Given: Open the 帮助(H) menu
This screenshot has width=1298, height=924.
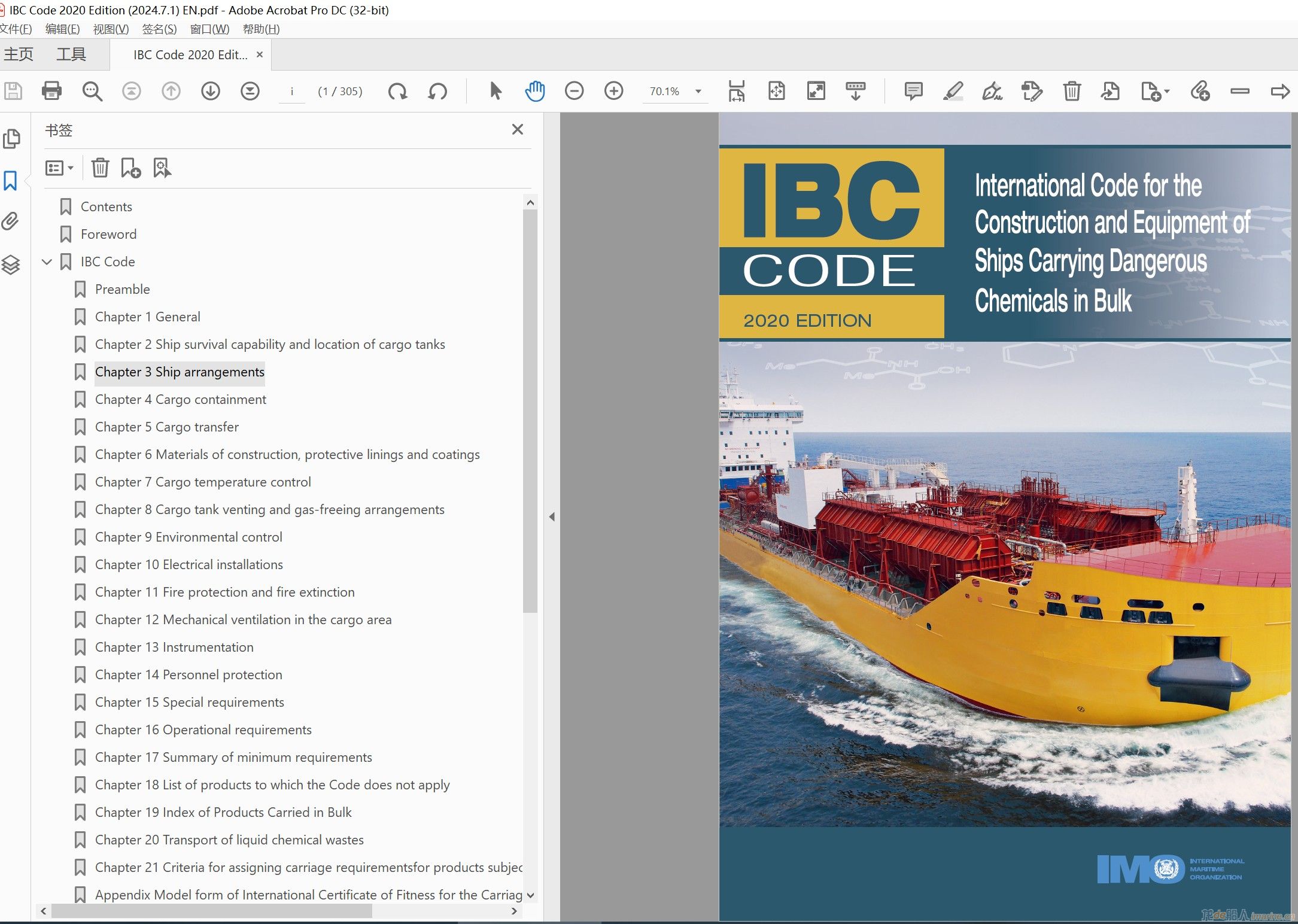Looking at the screenshot, I should (261, 29).
